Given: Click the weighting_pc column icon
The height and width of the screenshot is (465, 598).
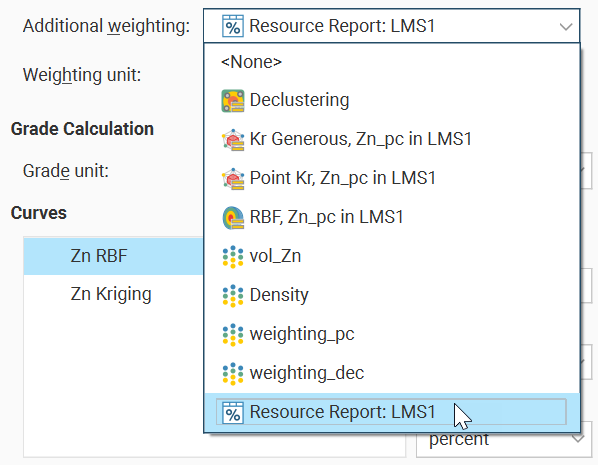Looking at the screenshot, I should [x=233, y=335].
